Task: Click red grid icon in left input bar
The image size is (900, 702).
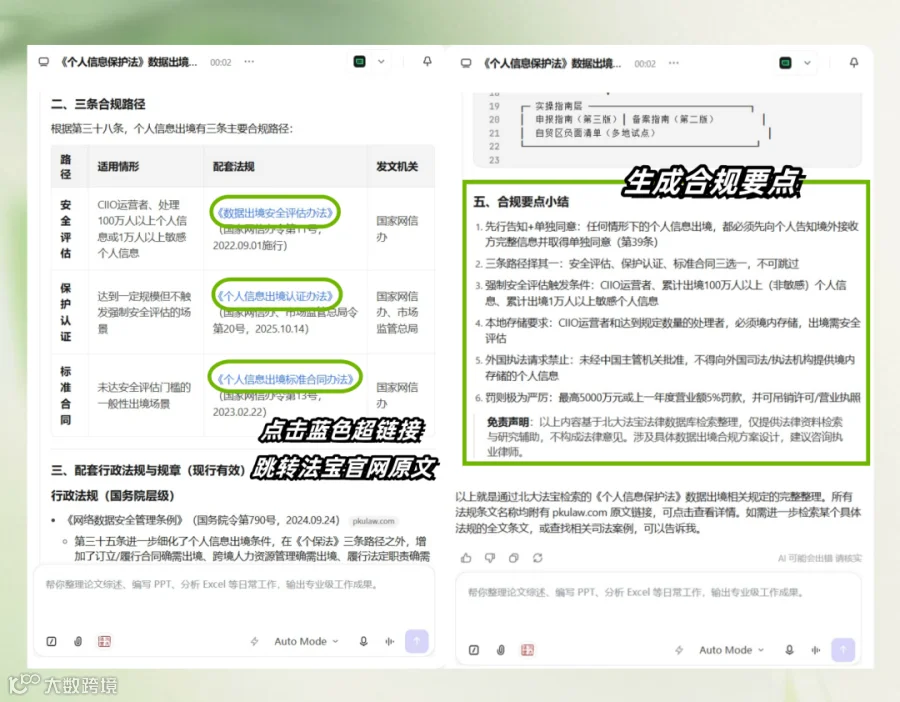Action: point(104,641)
